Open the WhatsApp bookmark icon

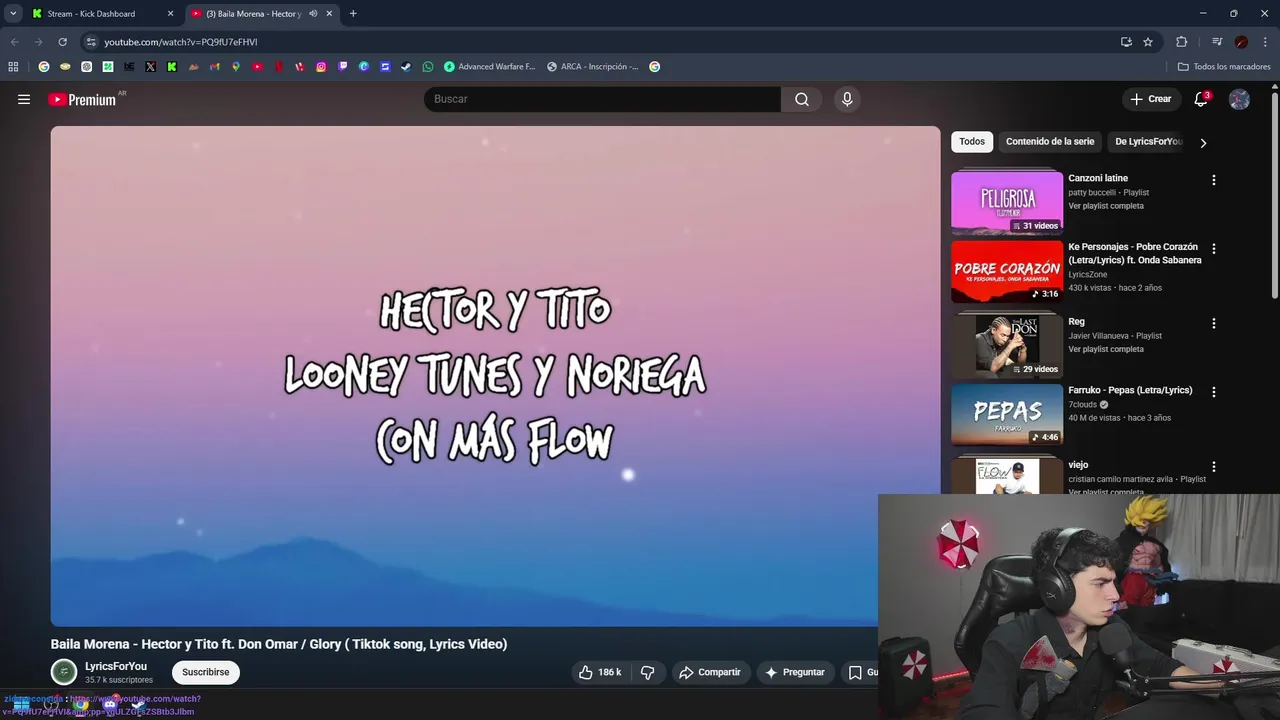click(428, 67)
